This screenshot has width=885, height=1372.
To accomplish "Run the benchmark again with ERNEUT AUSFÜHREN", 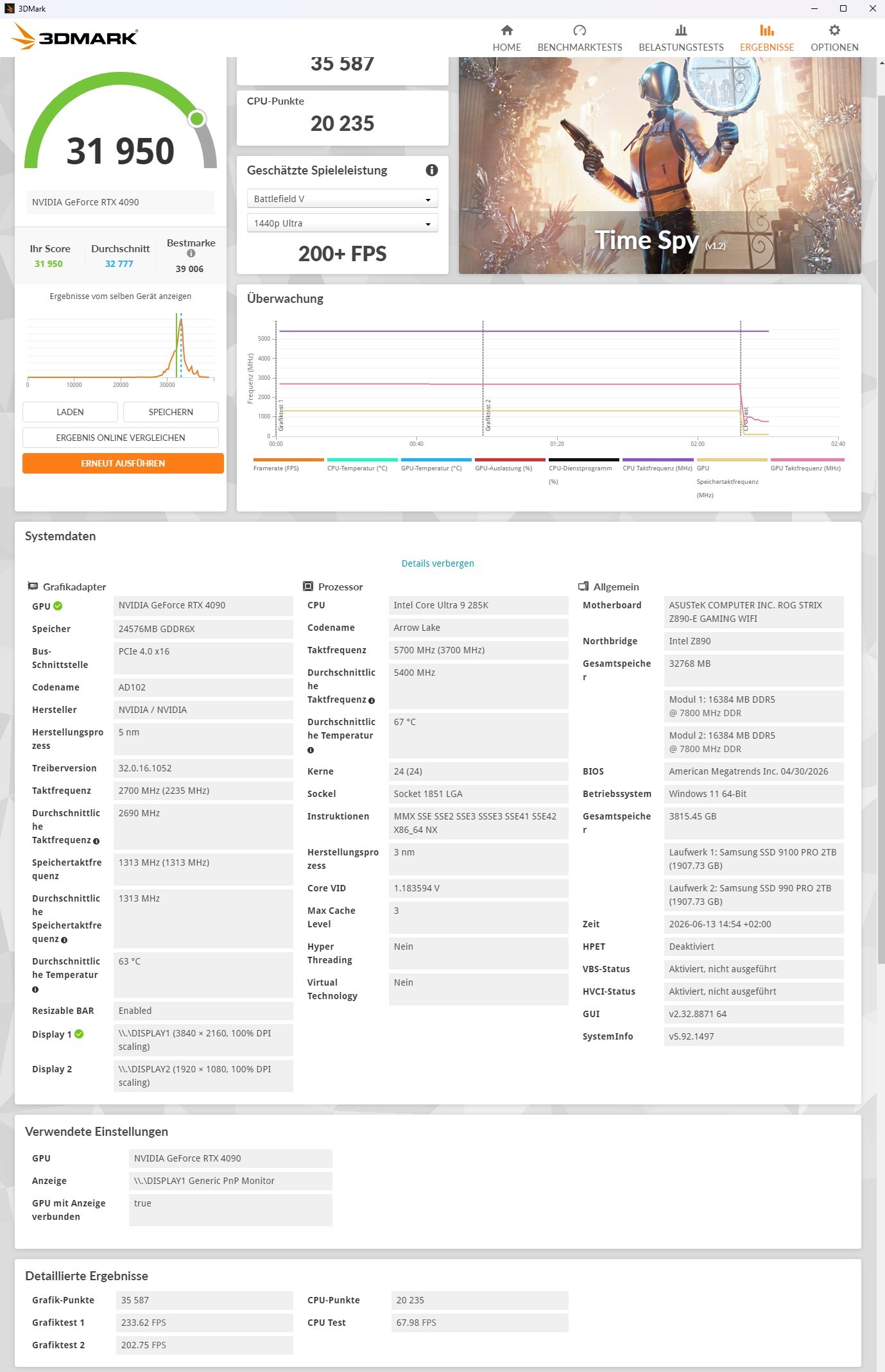I will pos(123,463).
